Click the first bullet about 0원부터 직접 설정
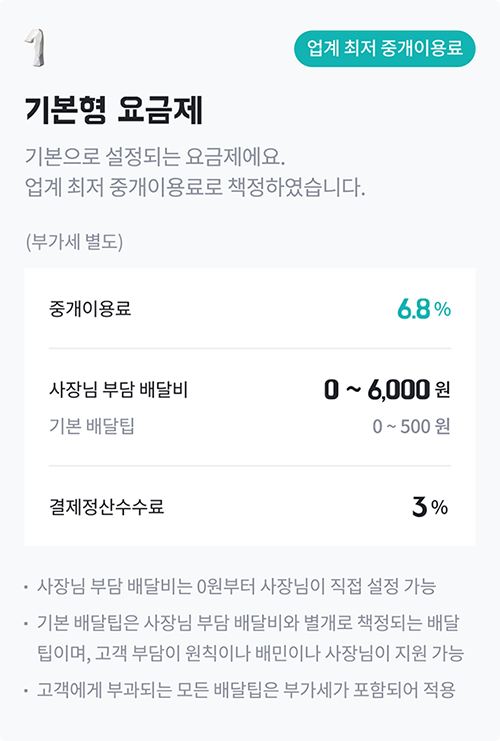The image size is (500, 741). pyautogui.click(x=236, y=586)
